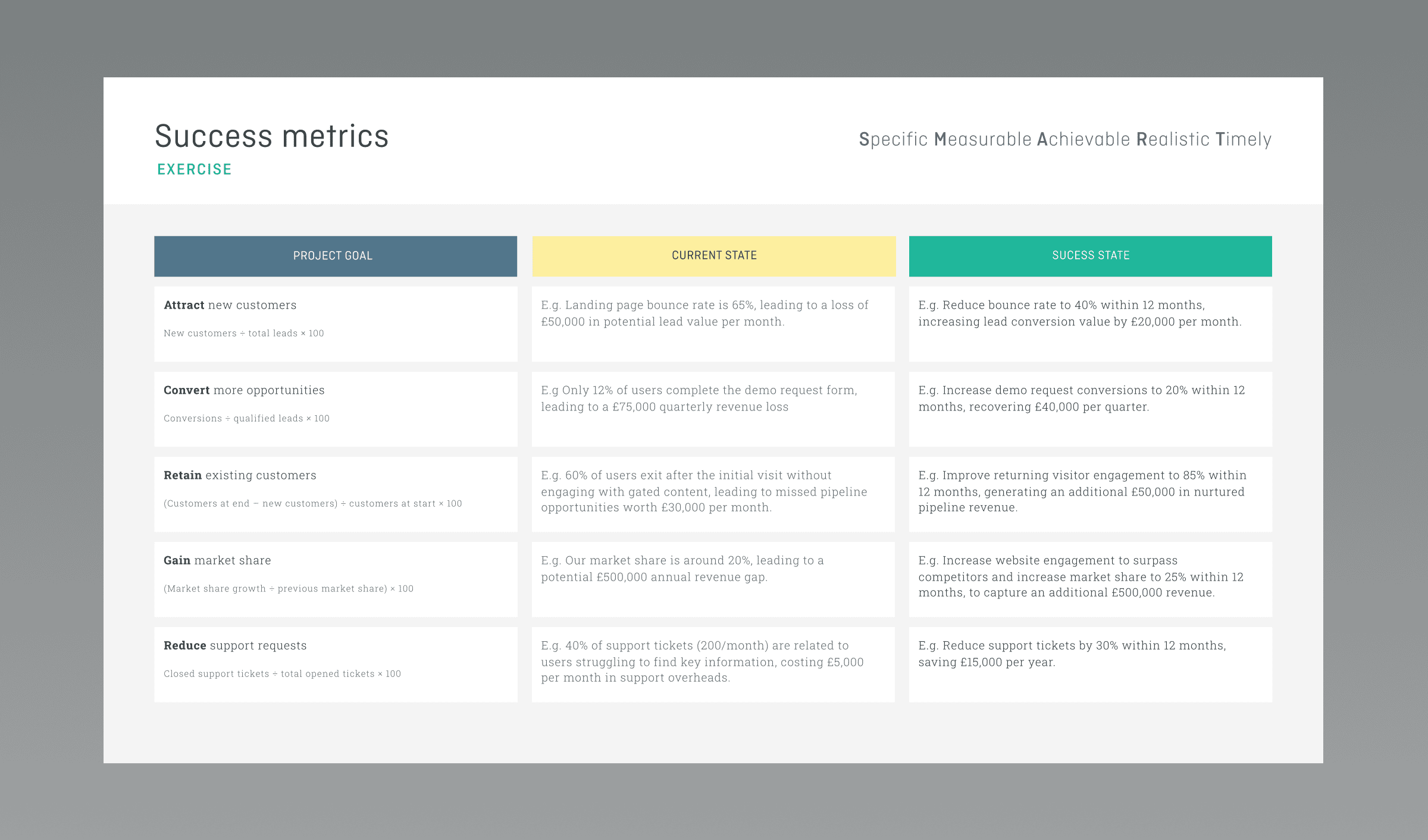This screenshot has width=1428, height=840.
Task: Click the landing page bounce rate 65% example
Action: click(x=704, y=313)
